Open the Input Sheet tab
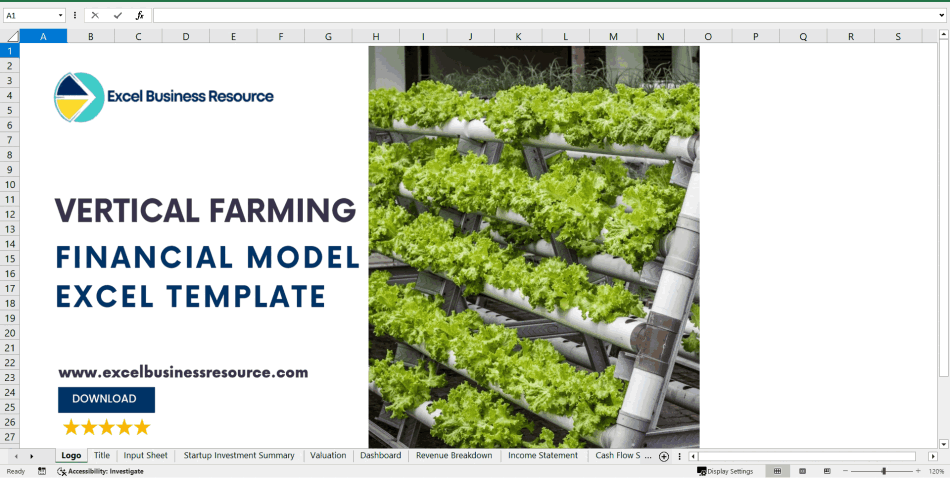Image resolution: width=950 pixels, height=478 pixels. 145,455
